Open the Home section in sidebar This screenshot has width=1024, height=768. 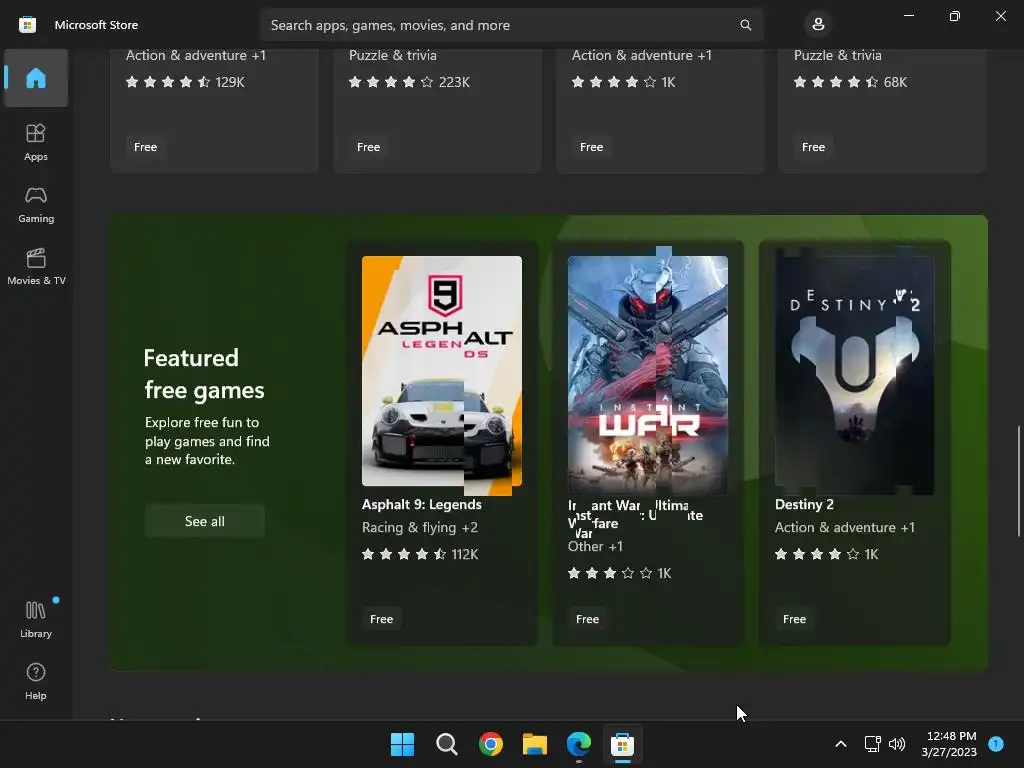(x=36, y=78)
